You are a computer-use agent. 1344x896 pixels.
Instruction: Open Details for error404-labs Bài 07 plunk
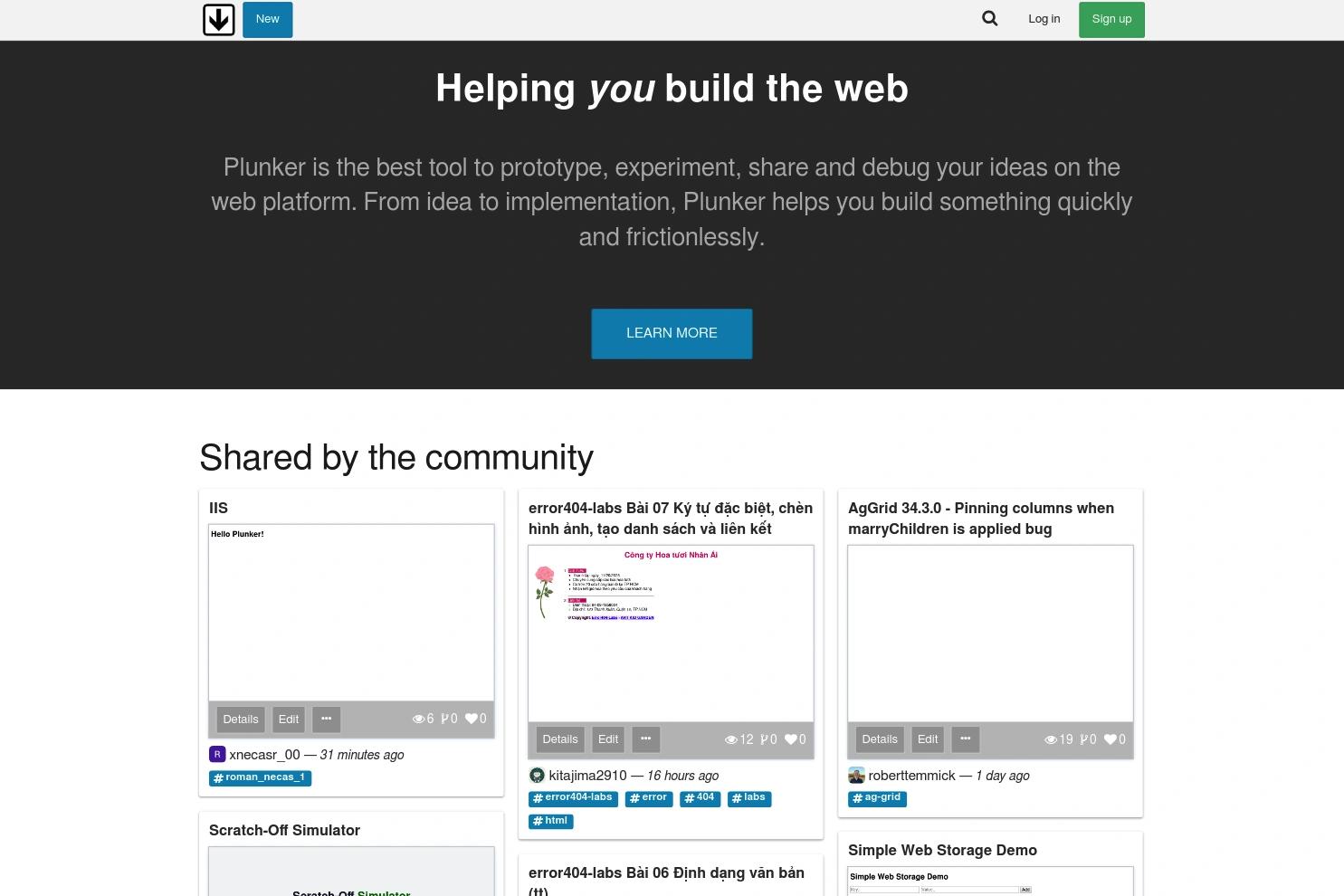pyautogui.click(x=560, y=739)
